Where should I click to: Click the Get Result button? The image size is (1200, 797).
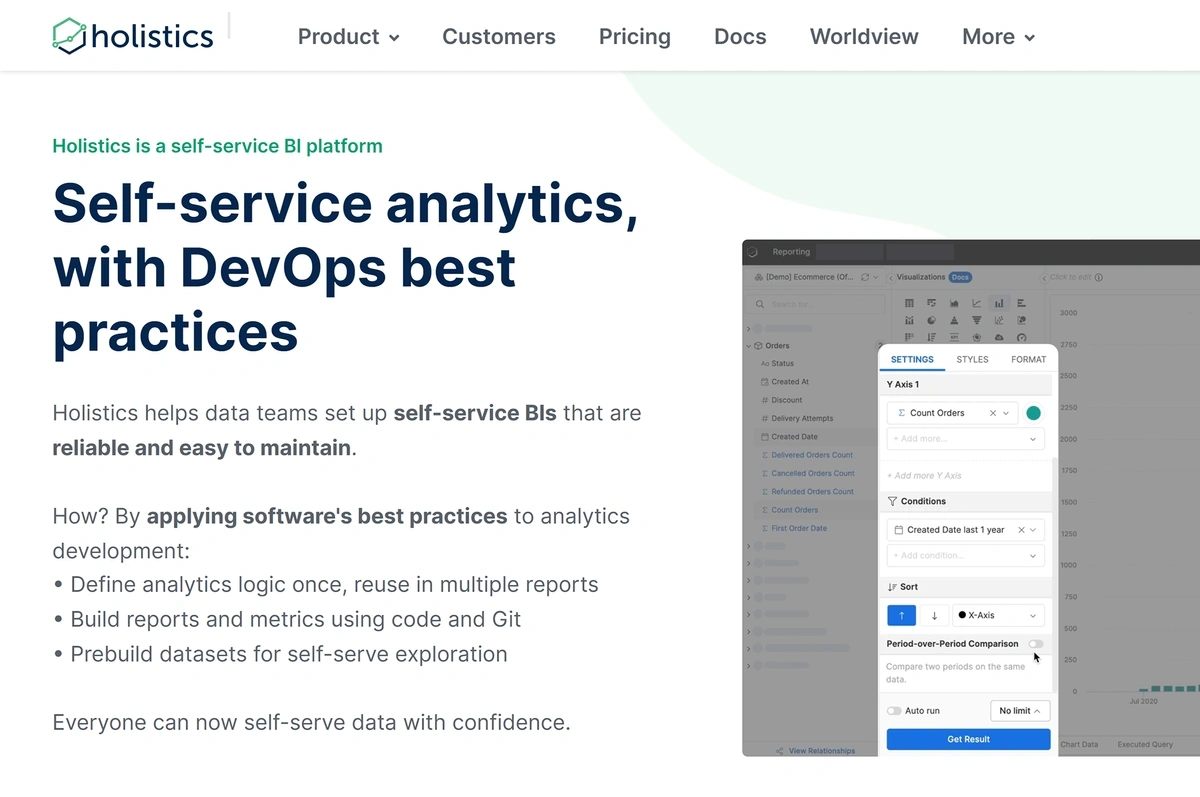(x=968, y=739)
